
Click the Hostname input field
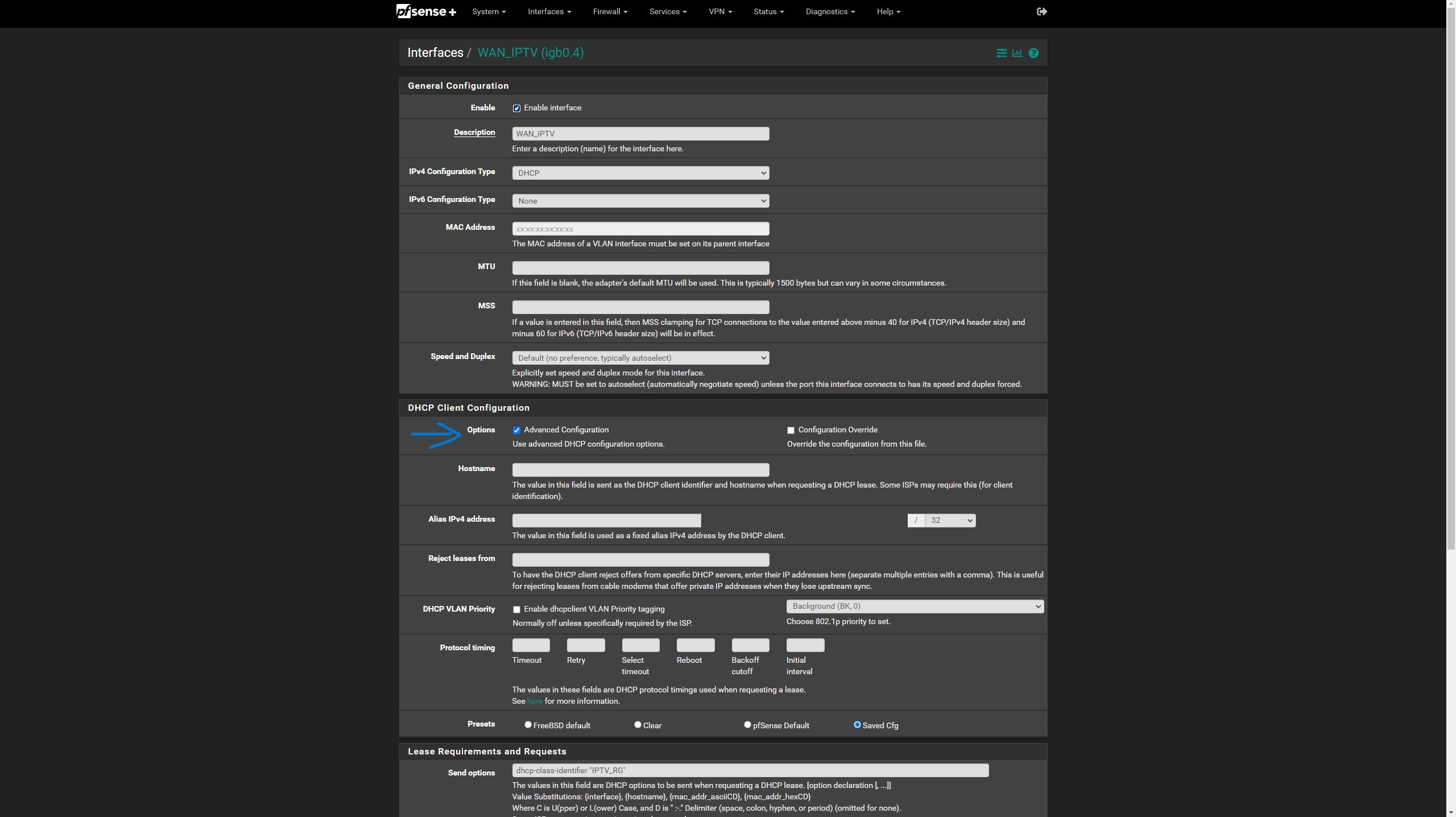click(x=640, y=470)
